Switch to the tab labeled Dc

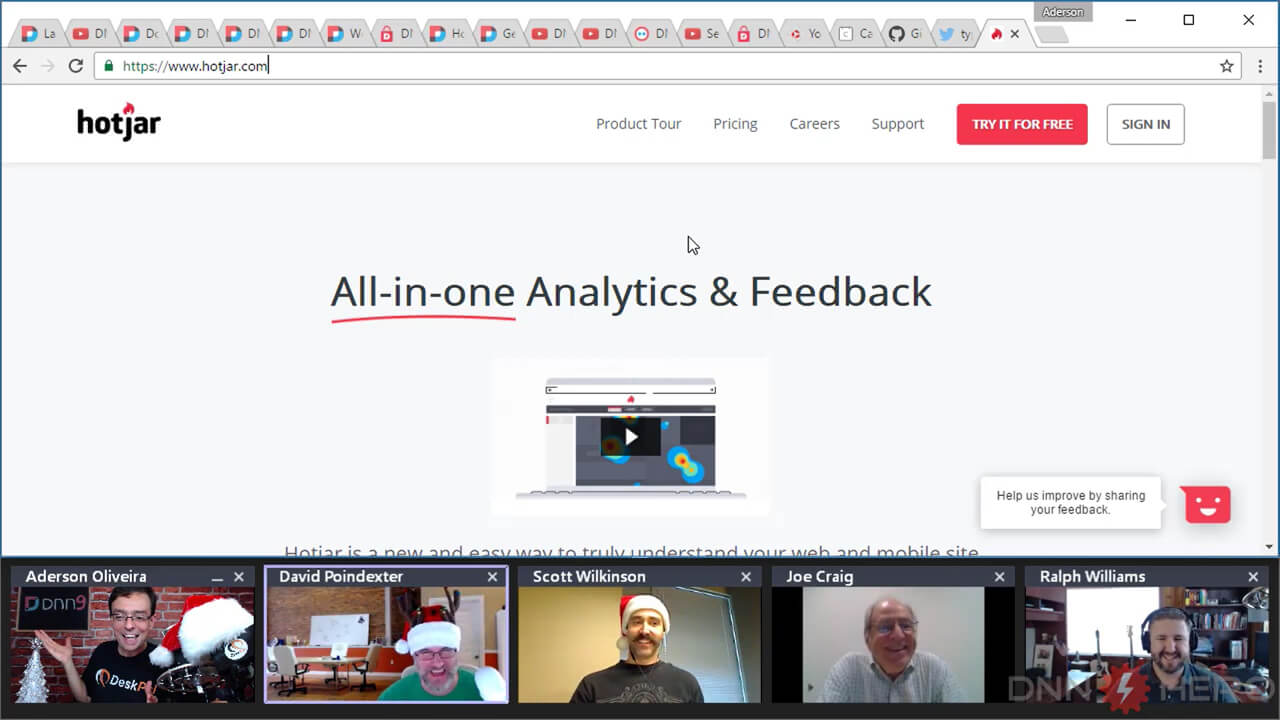[141, 34]
